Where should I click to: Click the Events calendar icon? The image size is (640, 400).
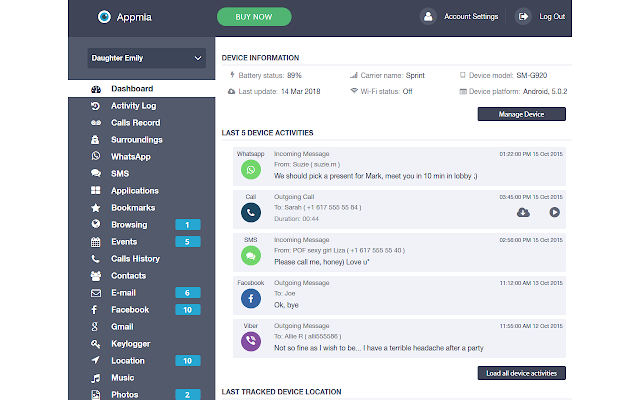(96, 242)
